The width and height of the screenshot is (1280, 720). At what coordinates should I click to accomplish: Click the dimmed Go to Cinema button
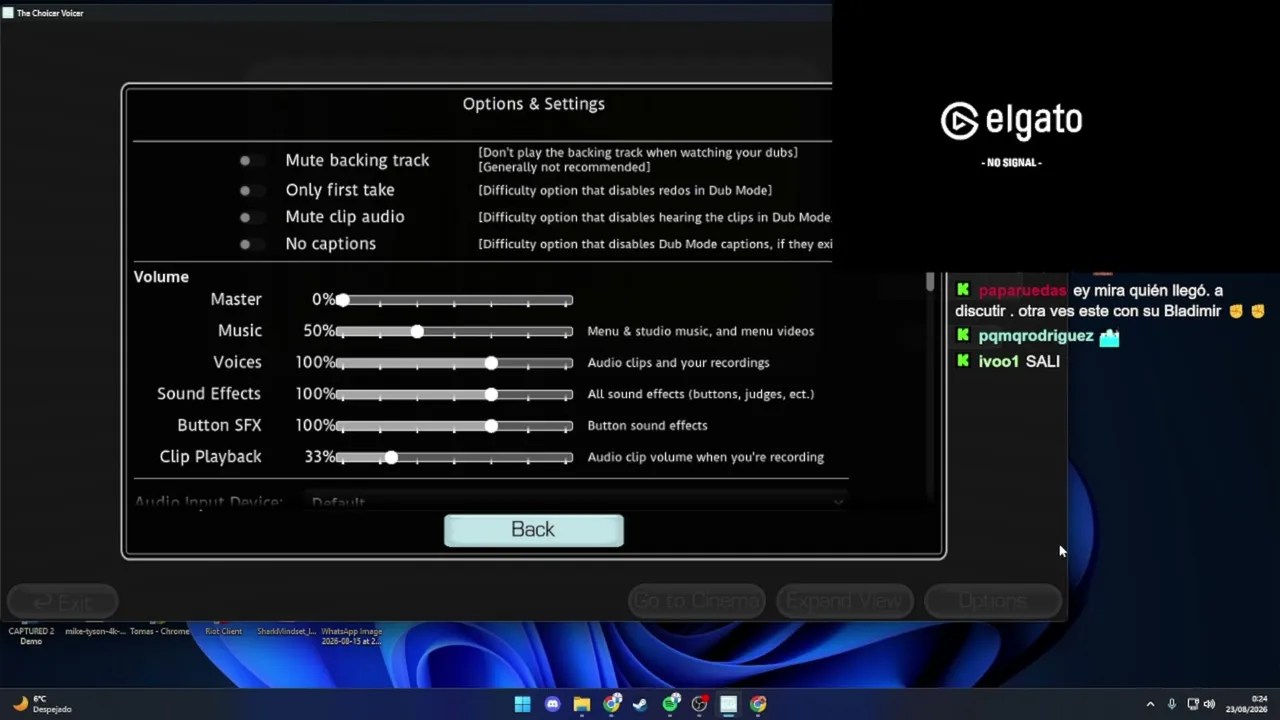pyautogui.click(x=696, y=601)
